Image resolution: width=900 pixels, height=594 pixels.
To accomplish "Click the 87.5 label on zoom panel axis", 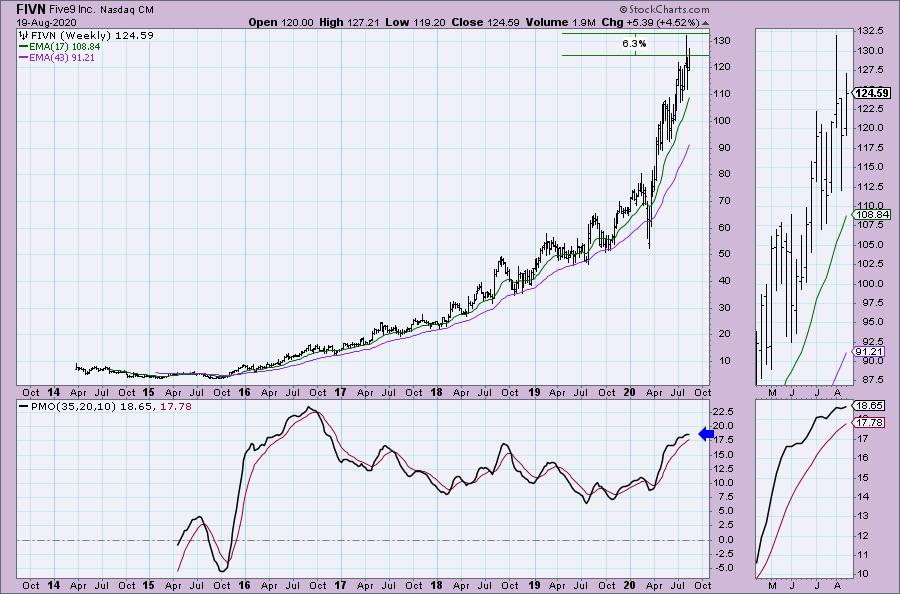I will (871, 380).
